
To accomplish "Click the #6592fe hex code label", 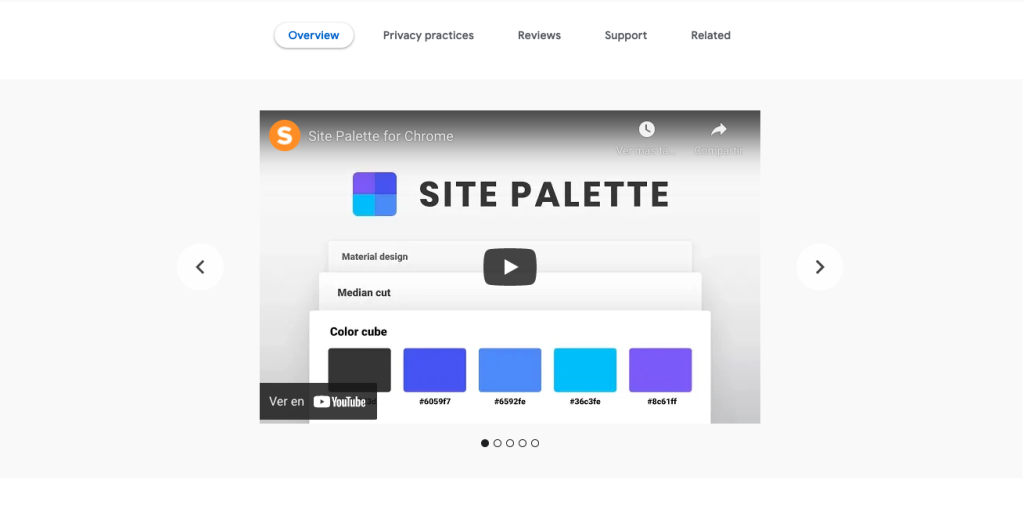I will click(510, 402).
